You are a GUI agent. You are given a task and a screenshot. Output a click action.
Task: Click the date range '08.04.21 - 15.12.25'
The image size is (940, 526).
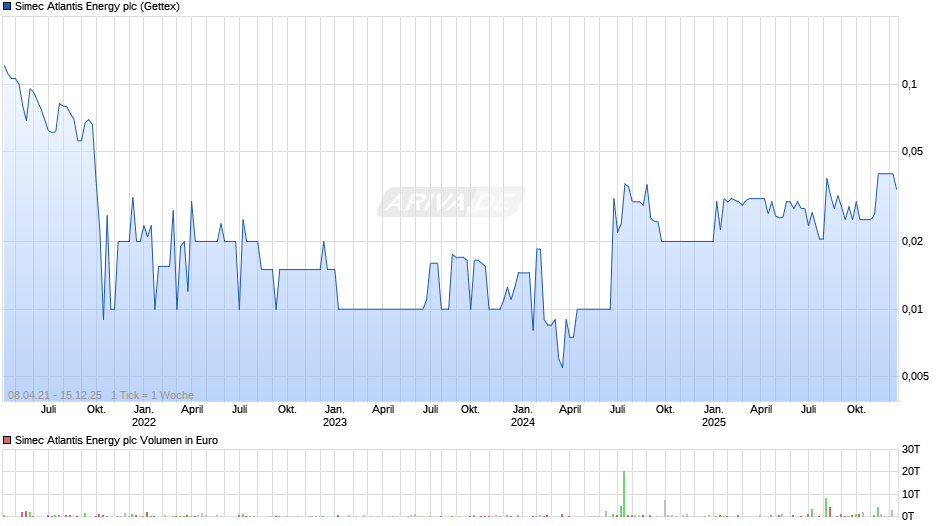pos(55,395)
